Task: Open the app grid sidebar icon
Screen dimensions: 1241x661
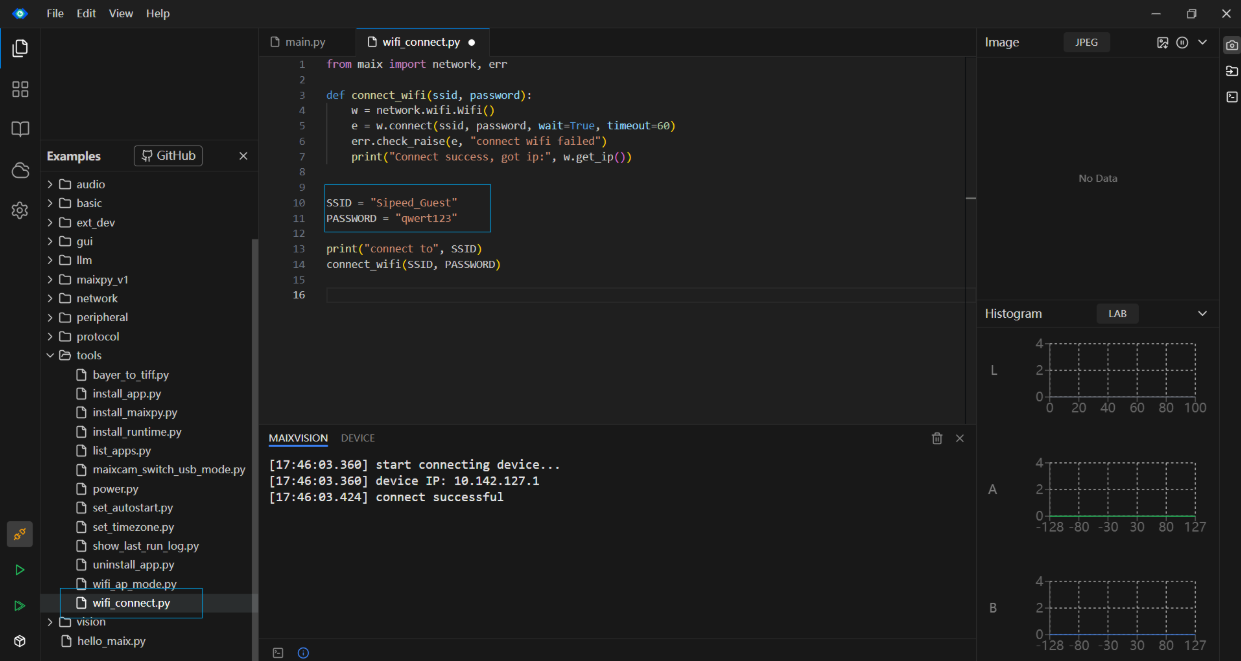Action: pyautogui.click(x=20, y=89)
